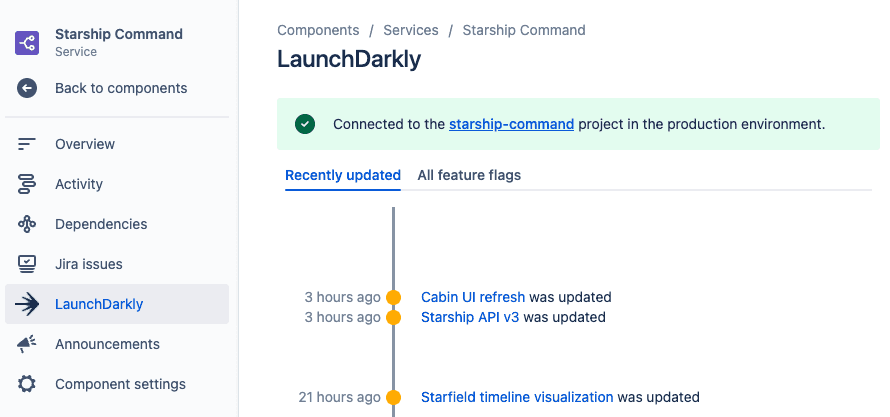Select the Recently updated tab
890x417 pixels.
click(x=343, y=175)
